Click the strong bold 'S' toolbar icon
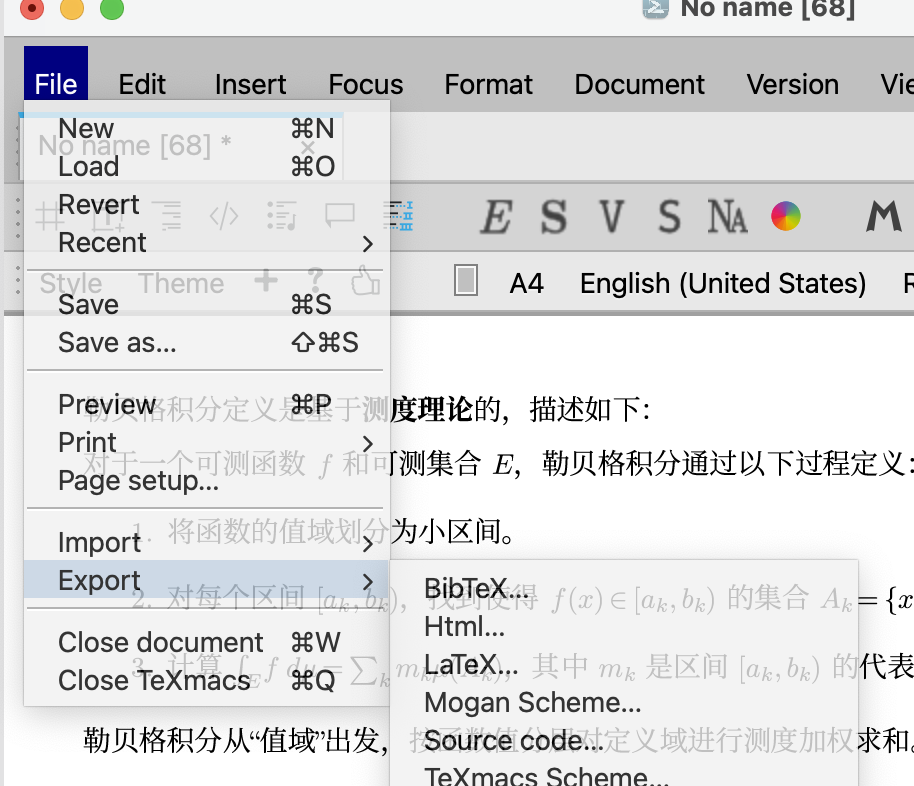The height and width of the screenshot is (786, 914). [x=553, y=216]
